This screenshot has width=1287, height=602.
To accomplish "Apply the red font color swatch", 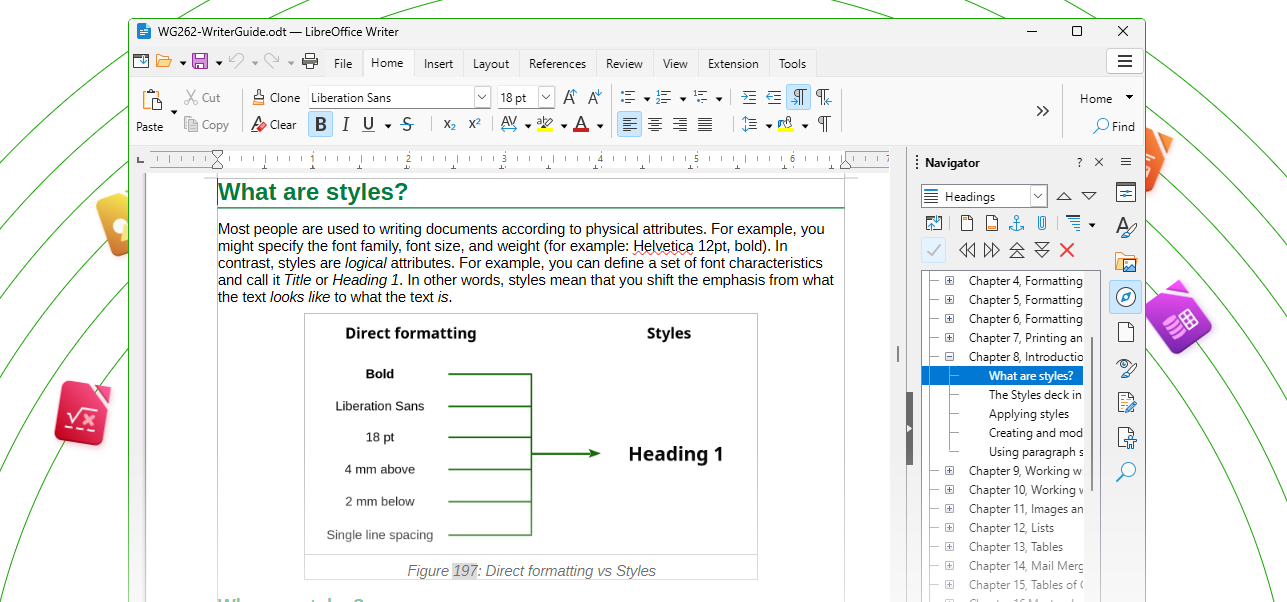I will 581,125.
